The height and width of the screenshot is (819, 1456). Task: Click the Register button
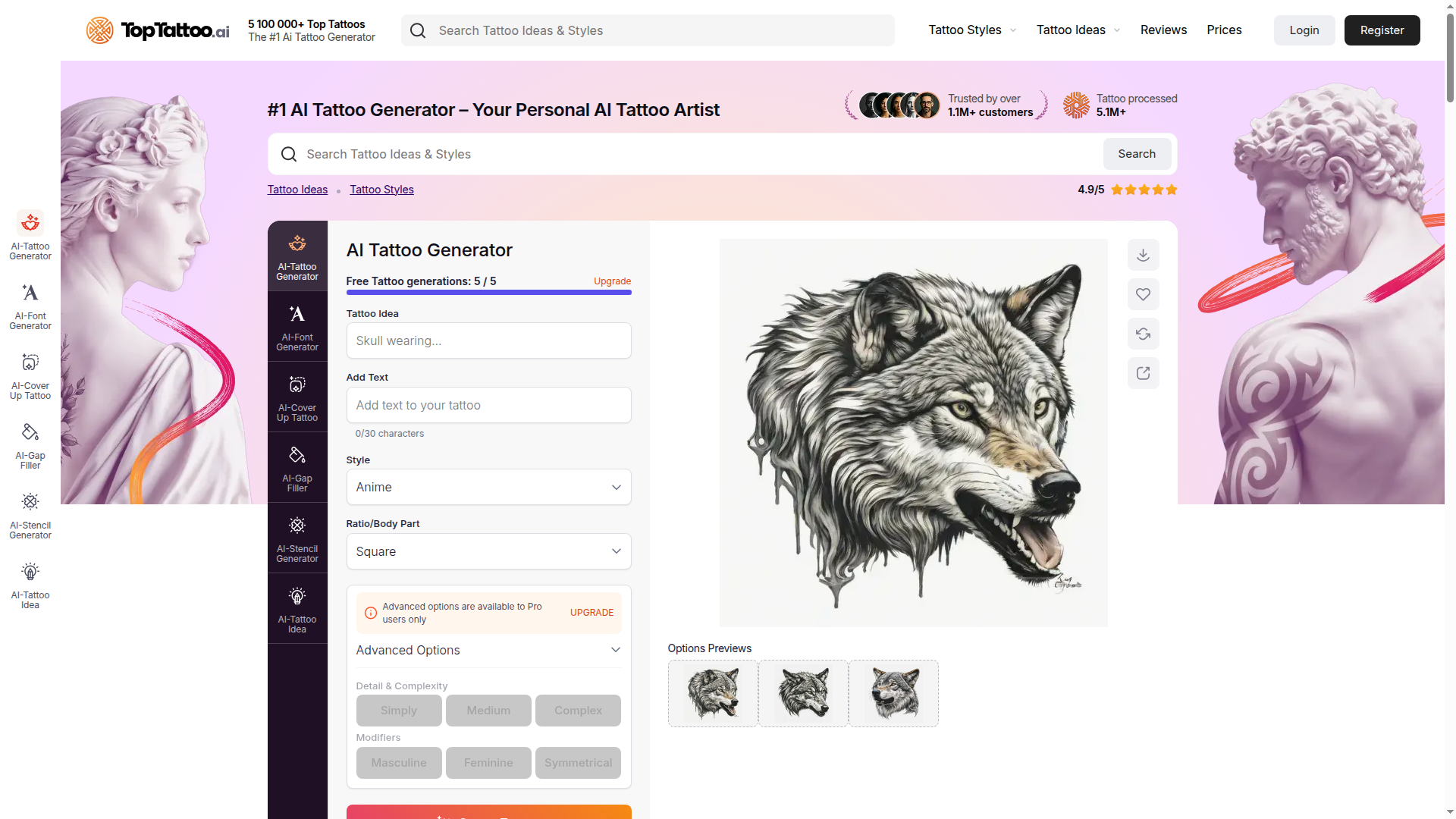pyautogui.click(x=1382, y=30)
